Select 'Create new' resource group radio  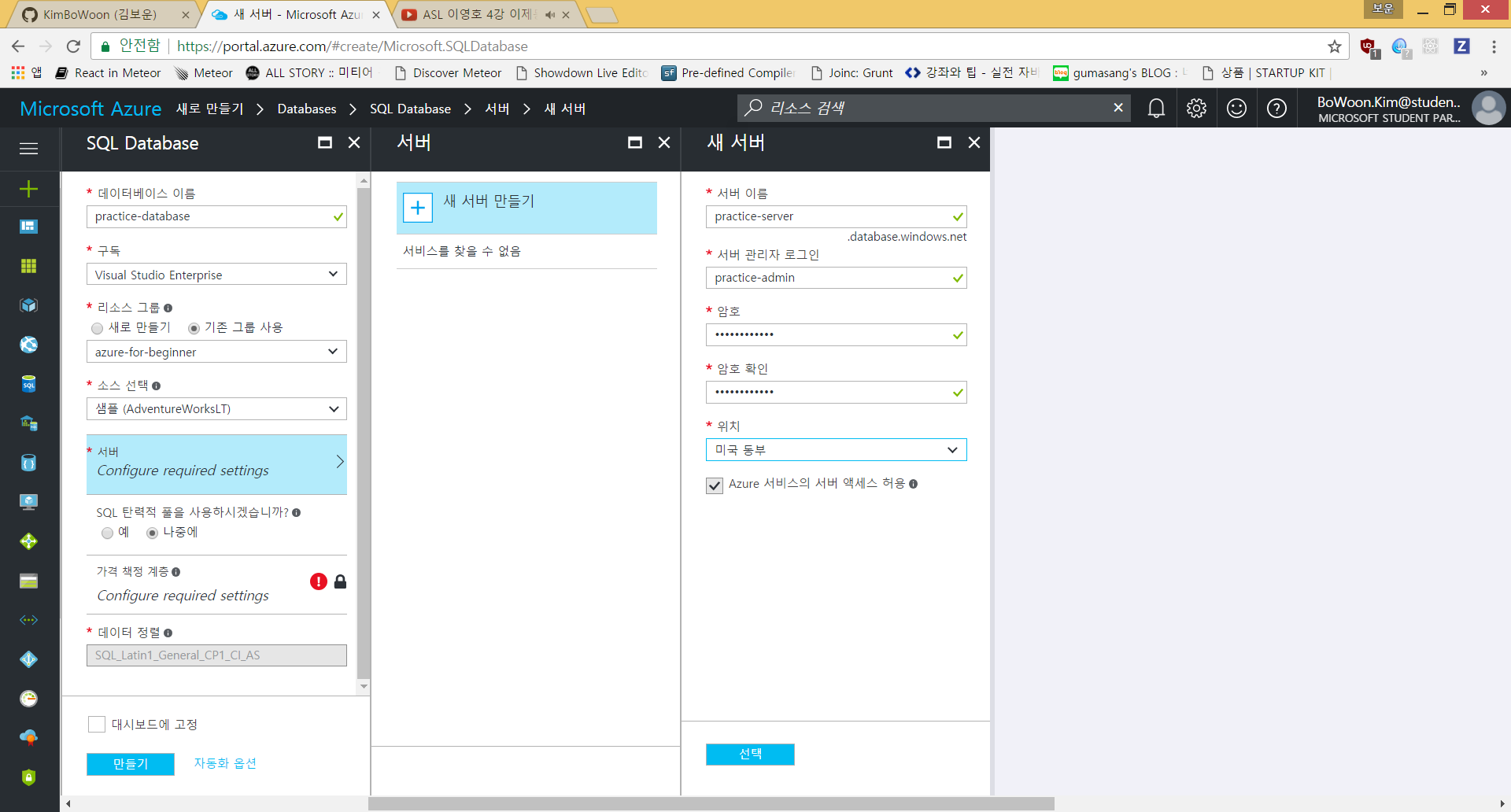98,328
